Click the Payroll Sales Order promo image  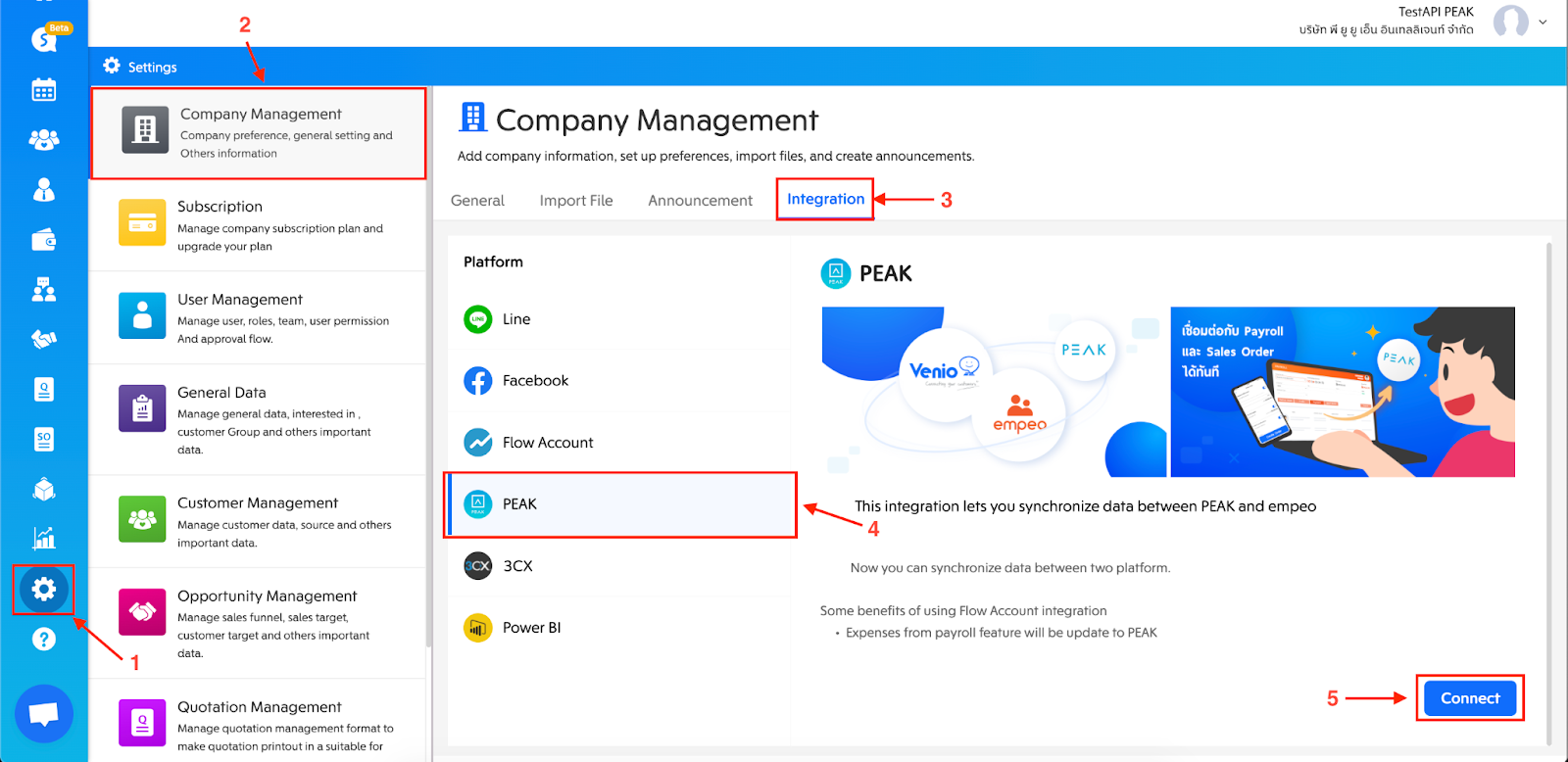coord(1343,392)
